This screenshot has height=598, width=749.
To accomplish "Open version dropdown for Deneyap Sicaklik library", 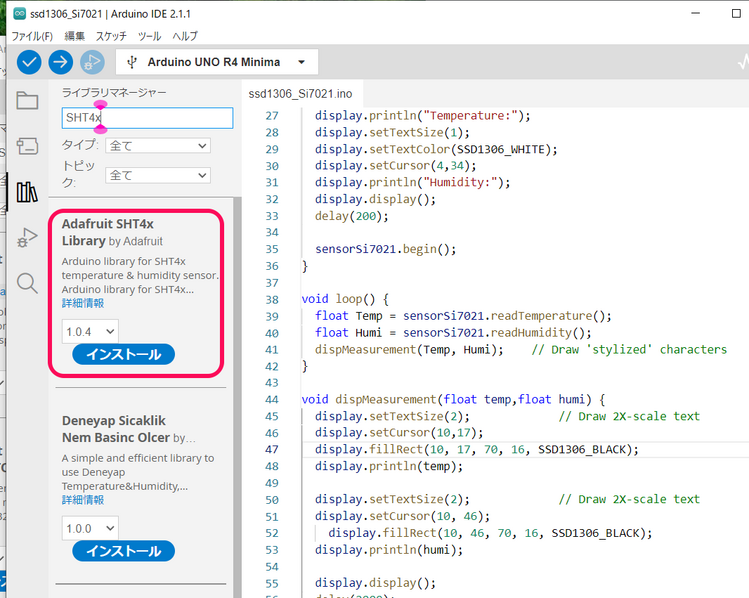I will point(90,527).
